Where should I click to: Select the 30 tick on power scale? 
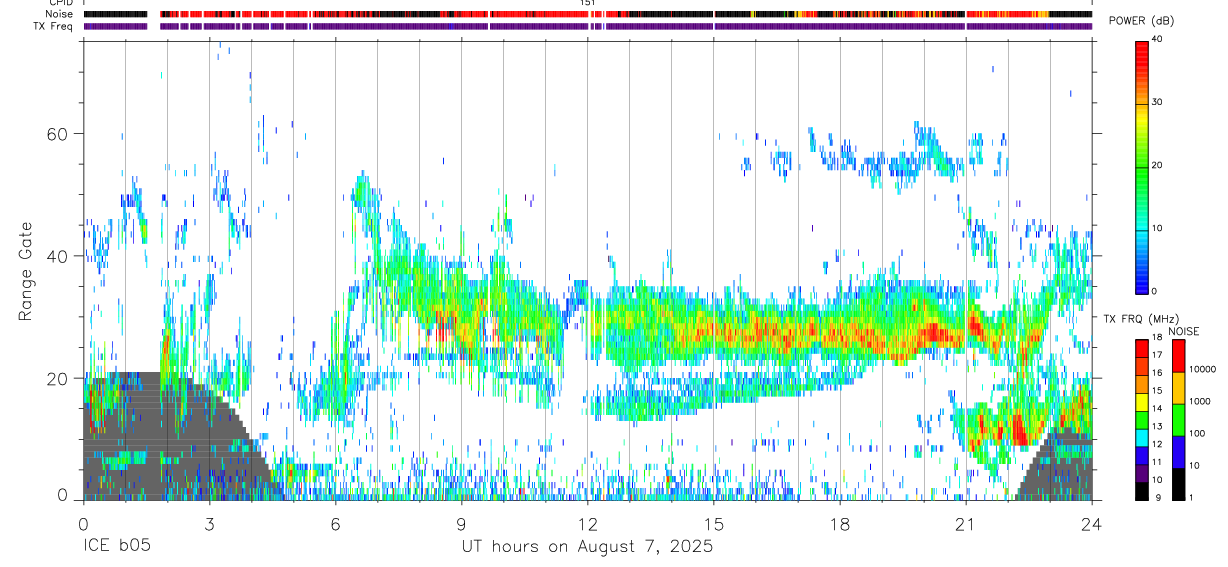coord(1157,102)
